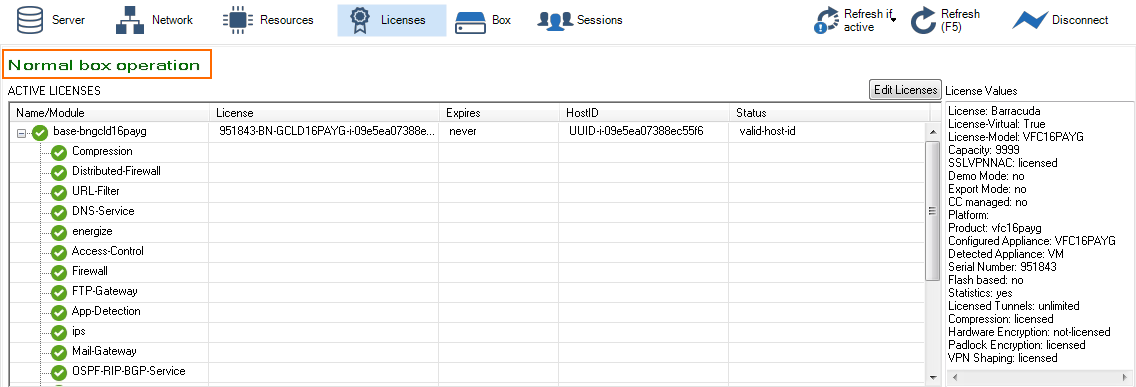1136x387 pixels.
Task: Click the green check beside ips
Action: pyautogui.click(x=59, y=332)
